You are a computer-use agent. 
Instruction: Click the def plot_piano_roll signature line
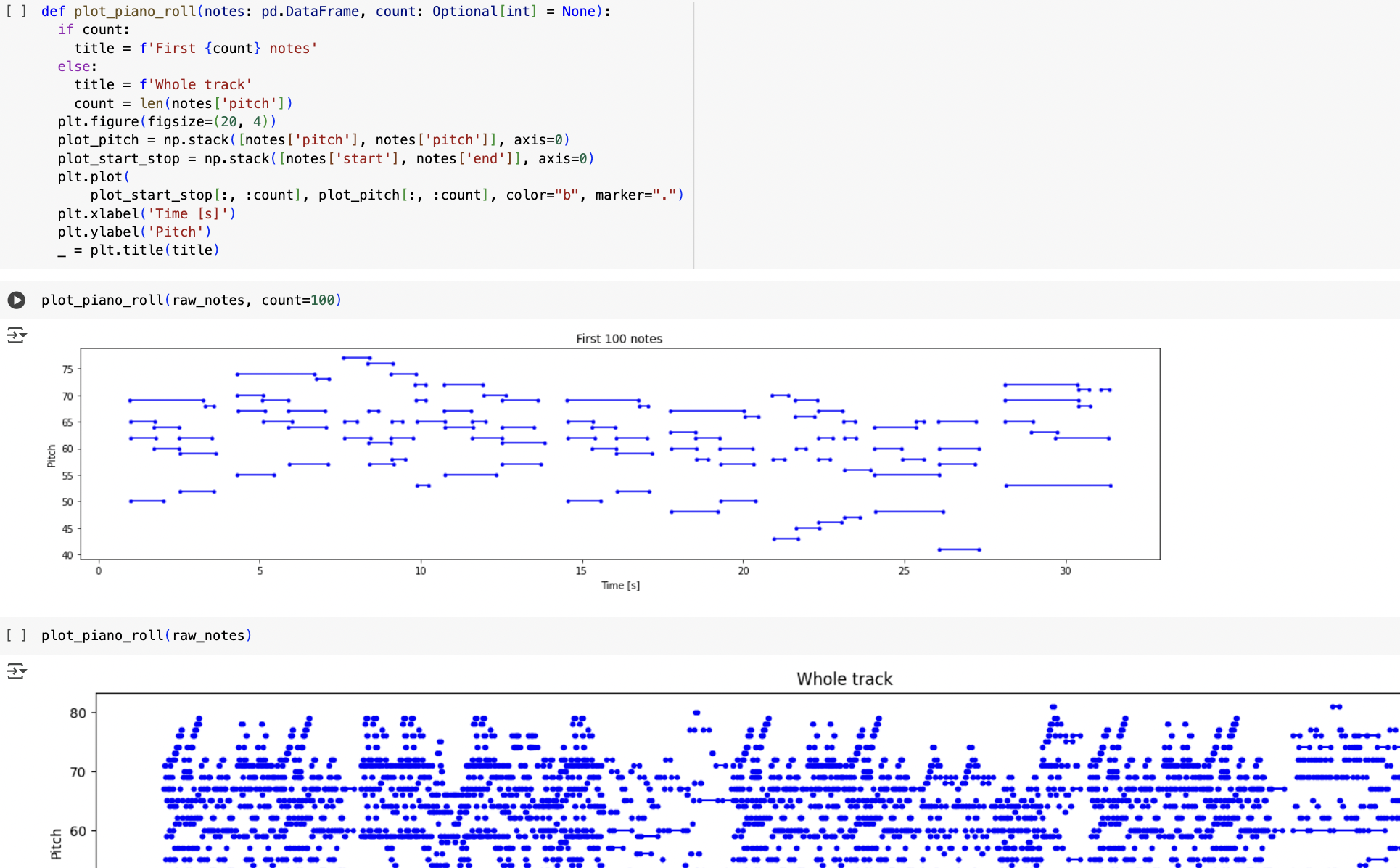click(325, 11)
